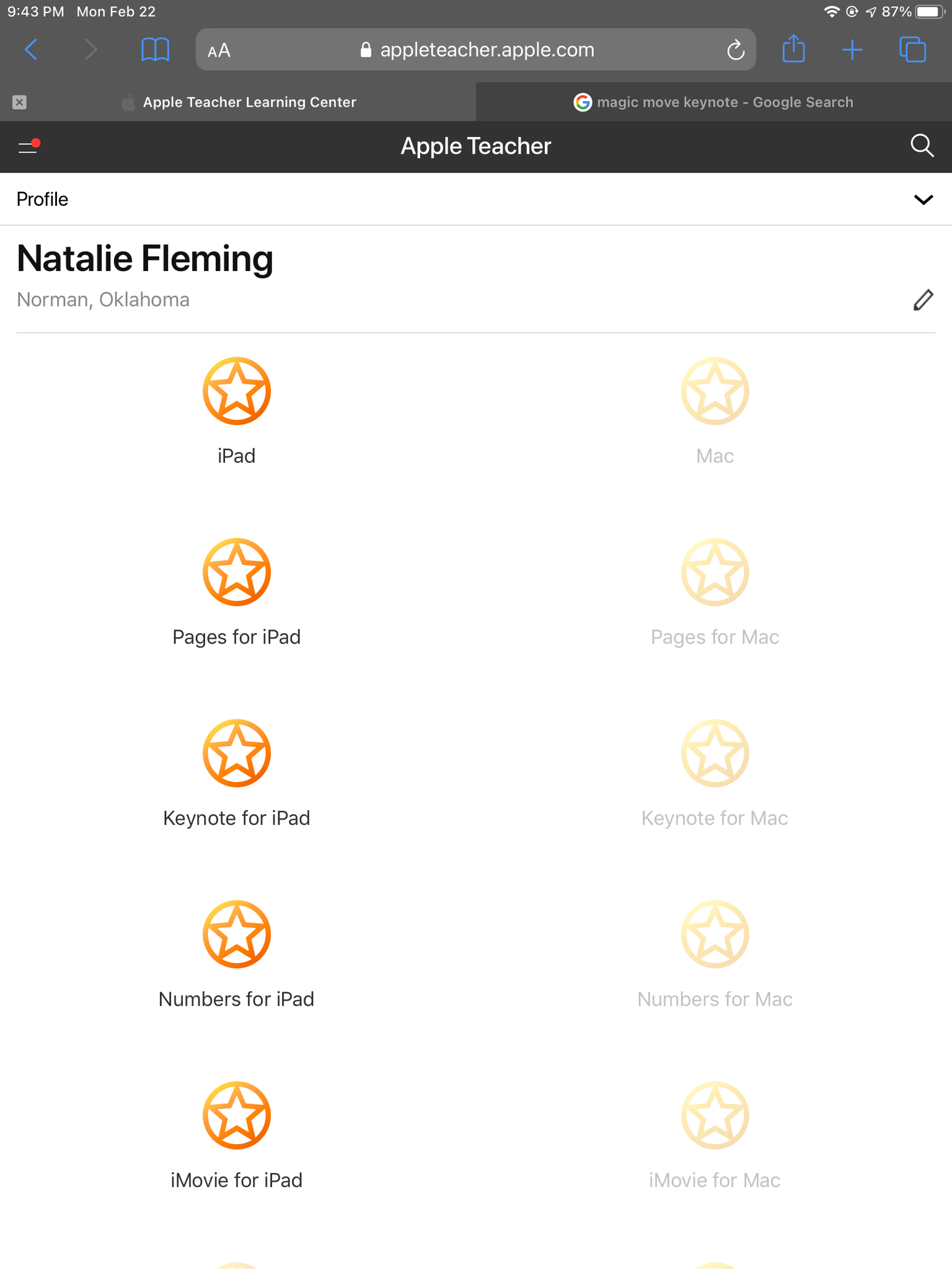
Task: Reload the appleteacher page
Action: (735, 50)
